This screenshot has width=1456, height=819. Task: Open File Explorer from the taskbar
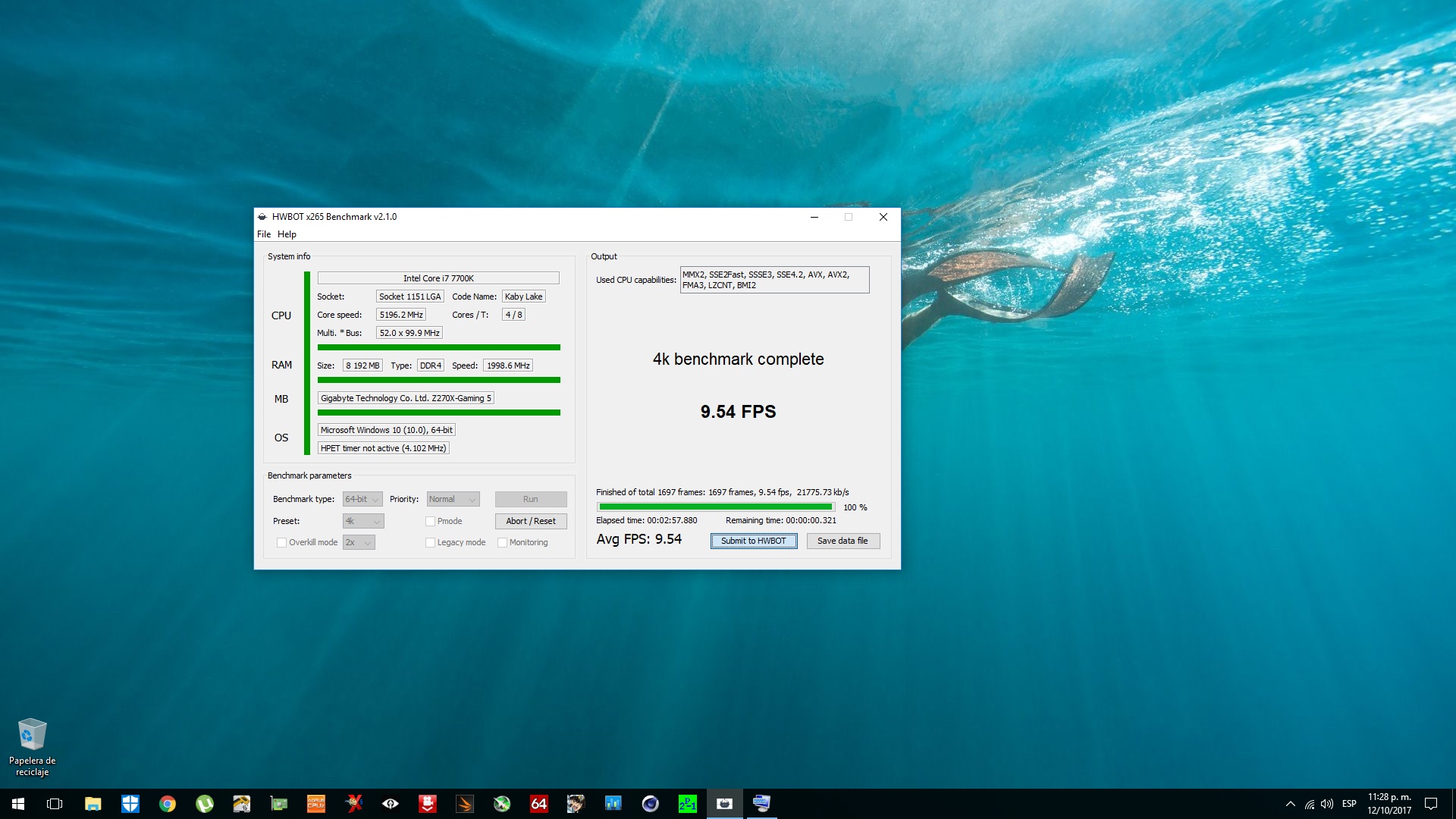[x=93, y=804]
